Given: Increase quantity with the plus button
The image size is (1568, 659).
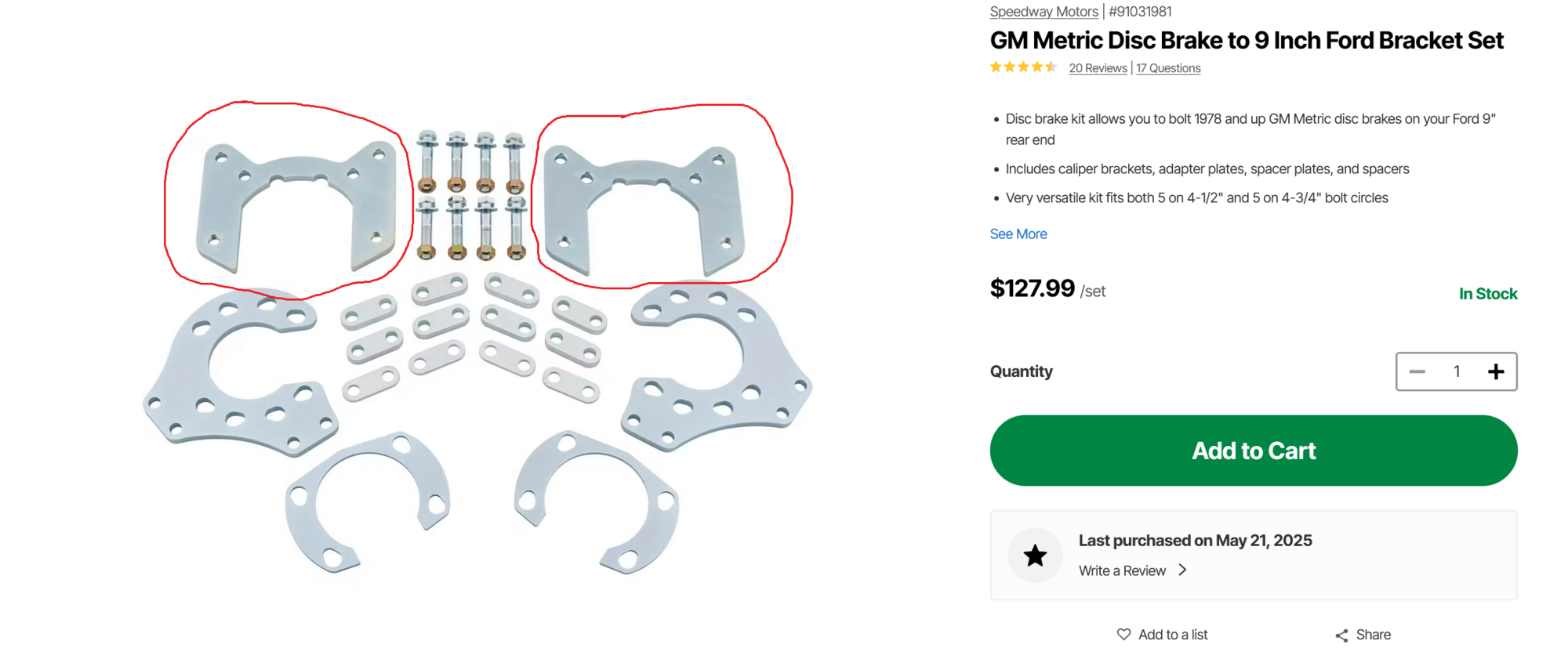Looking at the screenshot, I should [x=1496, y=371].
